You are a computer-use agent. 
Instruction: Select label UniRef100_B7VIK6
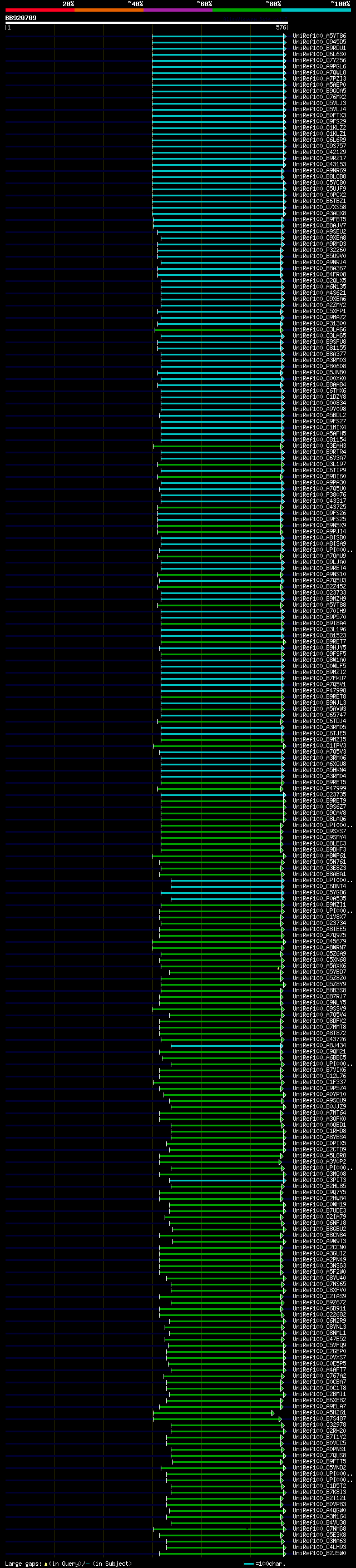[x=319, y=1070]
